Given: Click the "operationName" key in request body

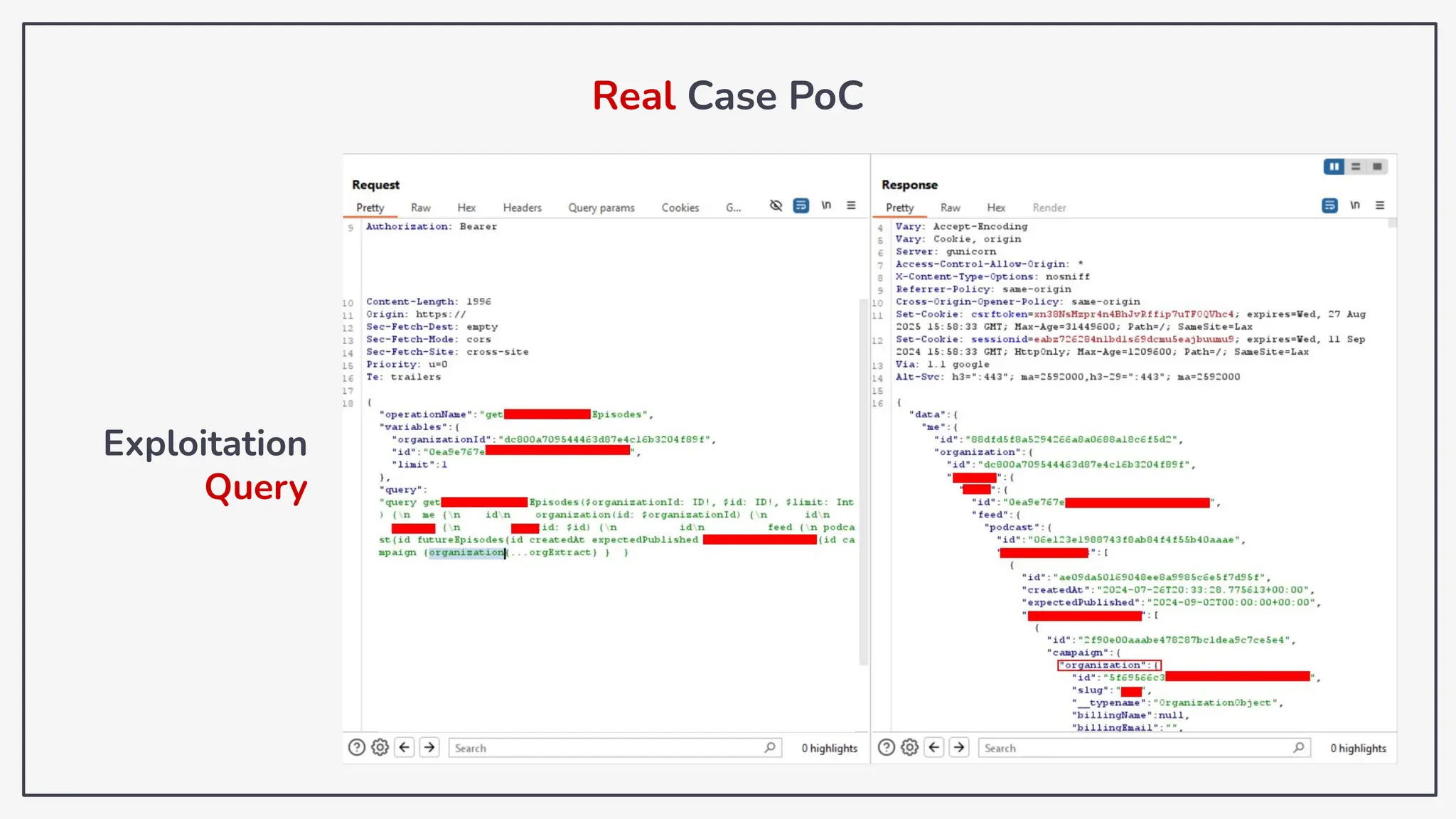Looking at the screenshot, I should [425, 414].
